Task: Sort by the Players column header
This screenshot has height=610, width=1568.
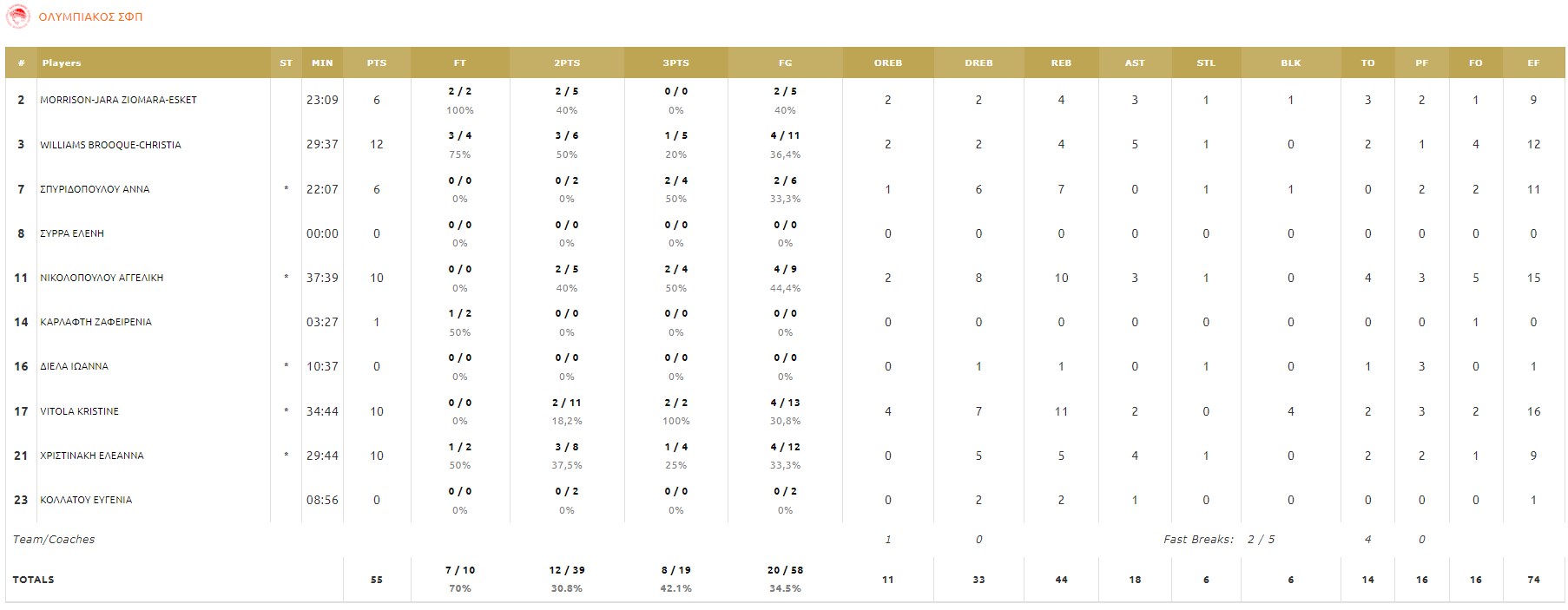Action: [62, 62]
